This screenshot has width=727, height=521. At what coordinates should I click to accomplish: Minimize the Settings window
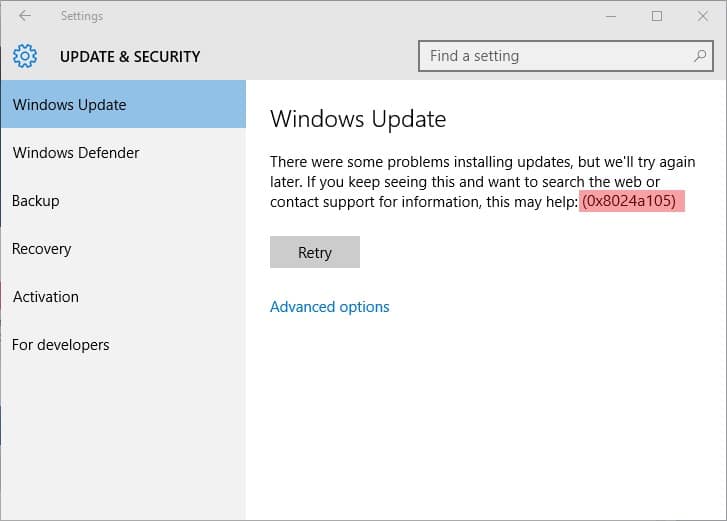[x=611, y=16]
